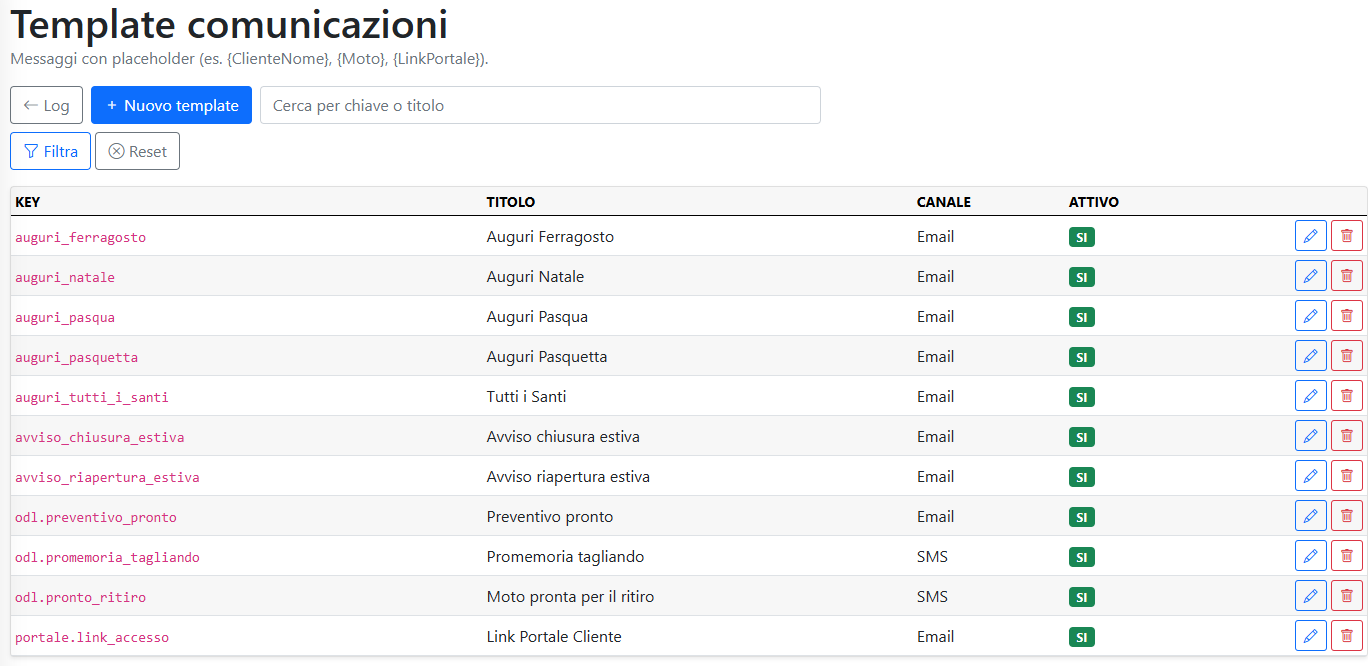Image resolution: width=1368 pixels, height=666 pixels.
Task: Edit the Link Portale Cliente template
Action: click(x=1310, y=636)
